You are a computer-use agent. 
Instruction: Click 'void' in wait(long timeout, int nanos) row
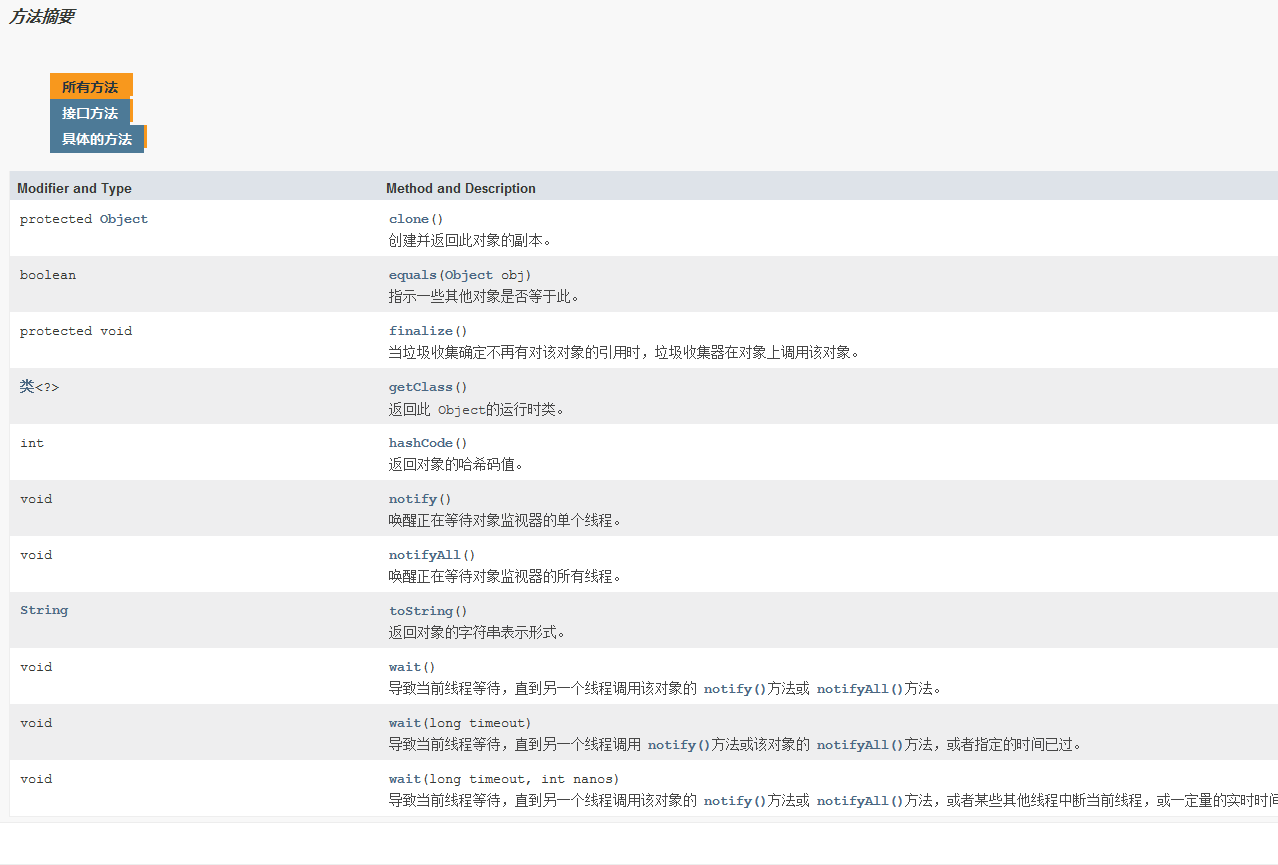pos(36,779)
